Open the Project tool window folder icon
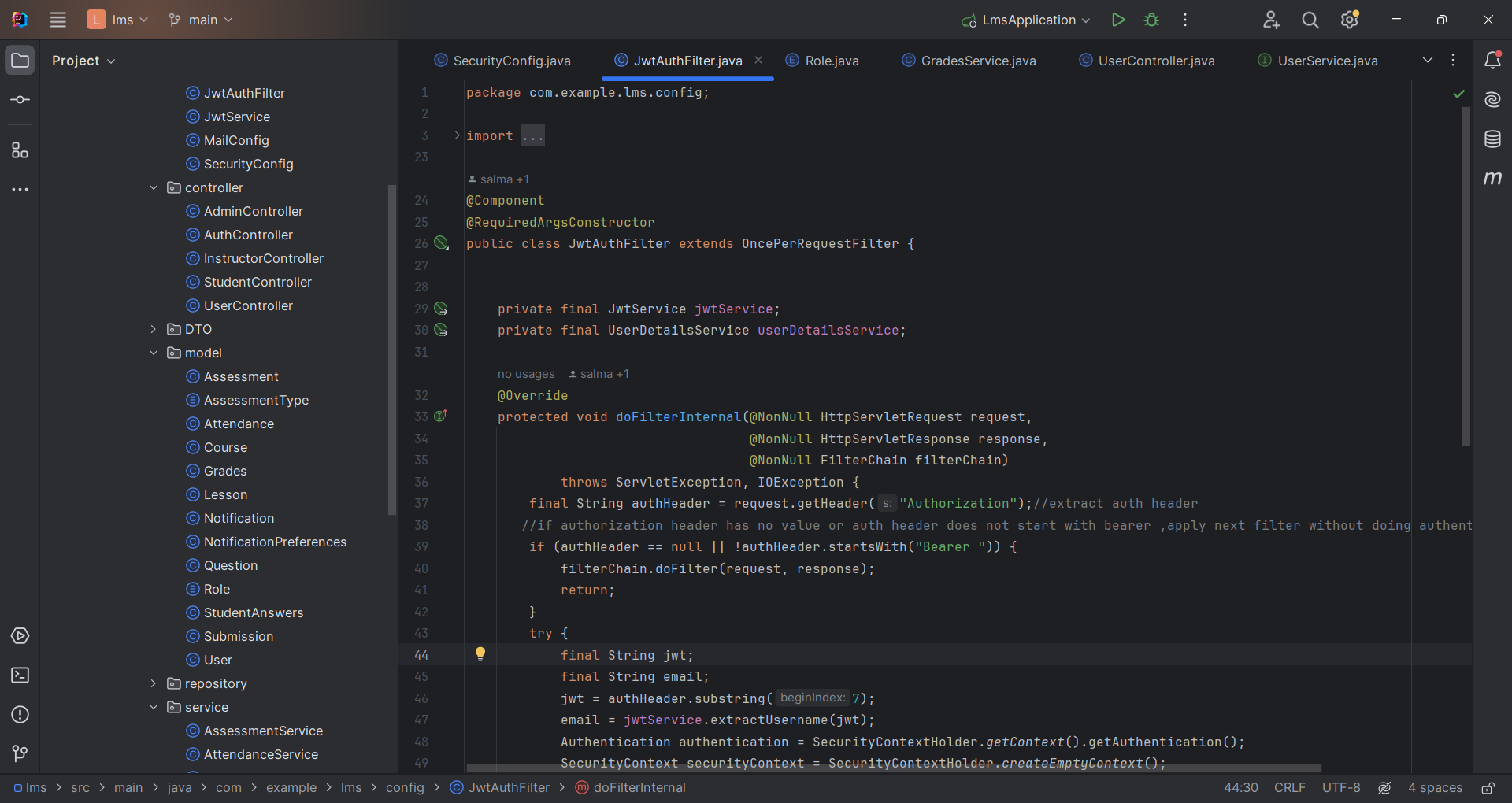 click(20, 61)
